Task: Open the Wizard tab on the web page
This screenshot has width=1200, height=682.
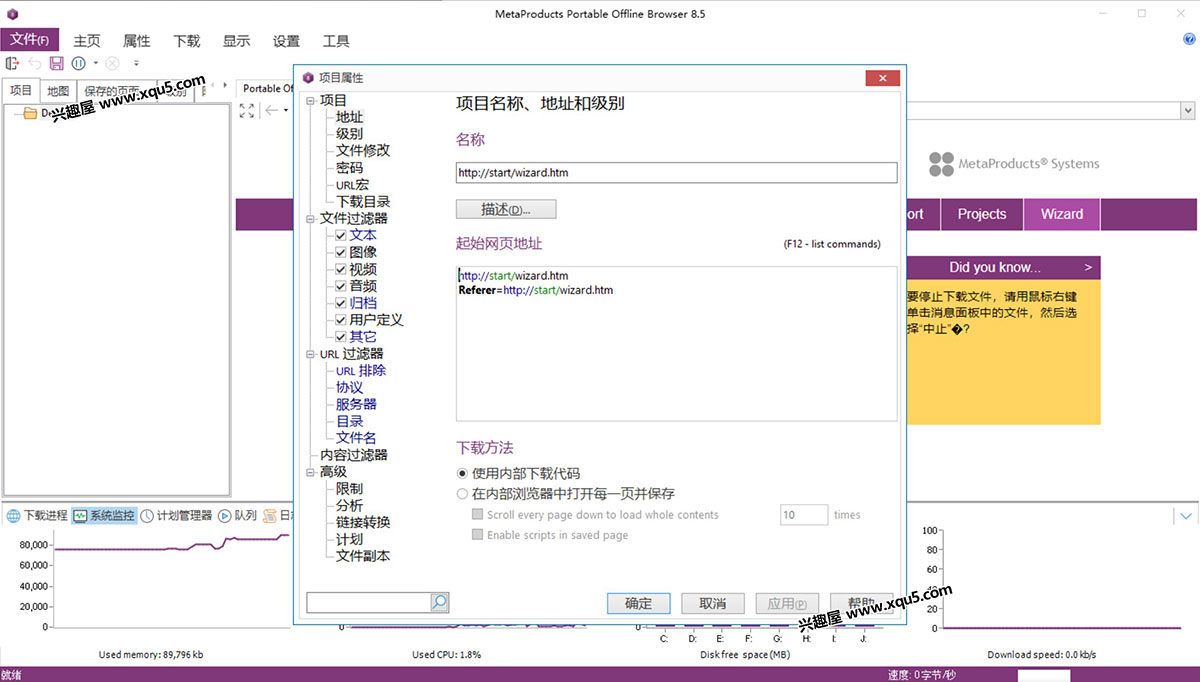Action: 1062,214
